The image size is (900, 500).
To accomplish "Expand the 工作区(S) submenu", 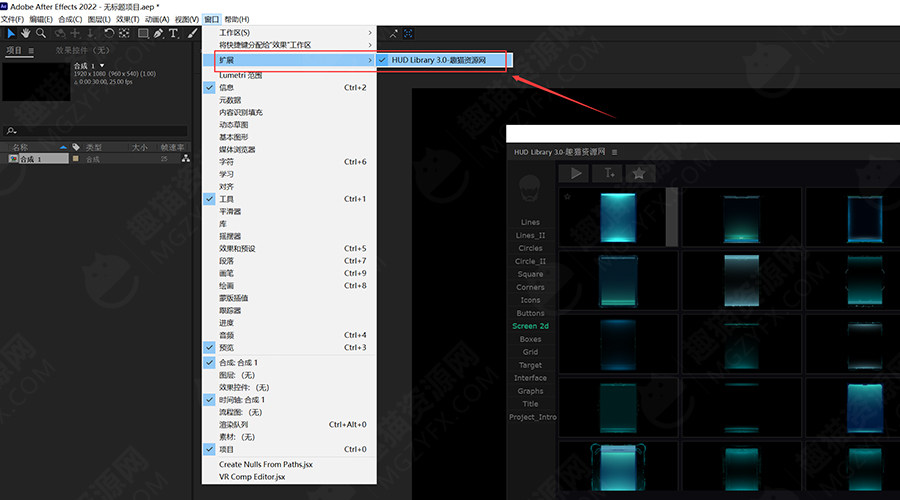I will (289, 33).
